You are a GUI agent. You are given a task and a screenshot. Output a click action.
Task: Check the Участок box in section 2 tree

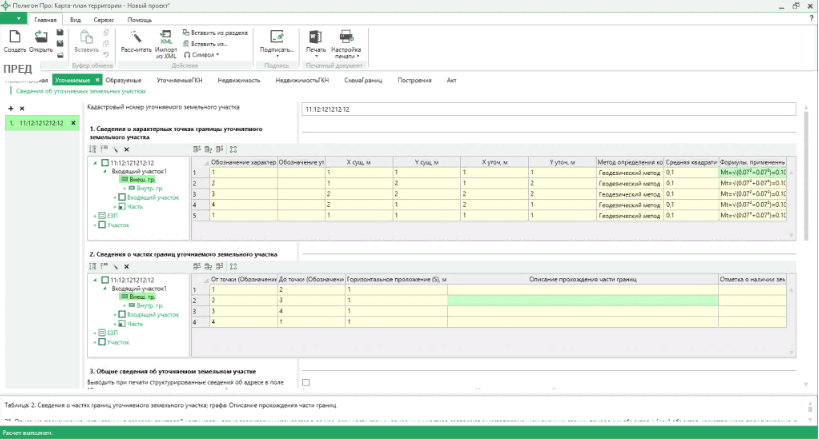tap(102, 343)
